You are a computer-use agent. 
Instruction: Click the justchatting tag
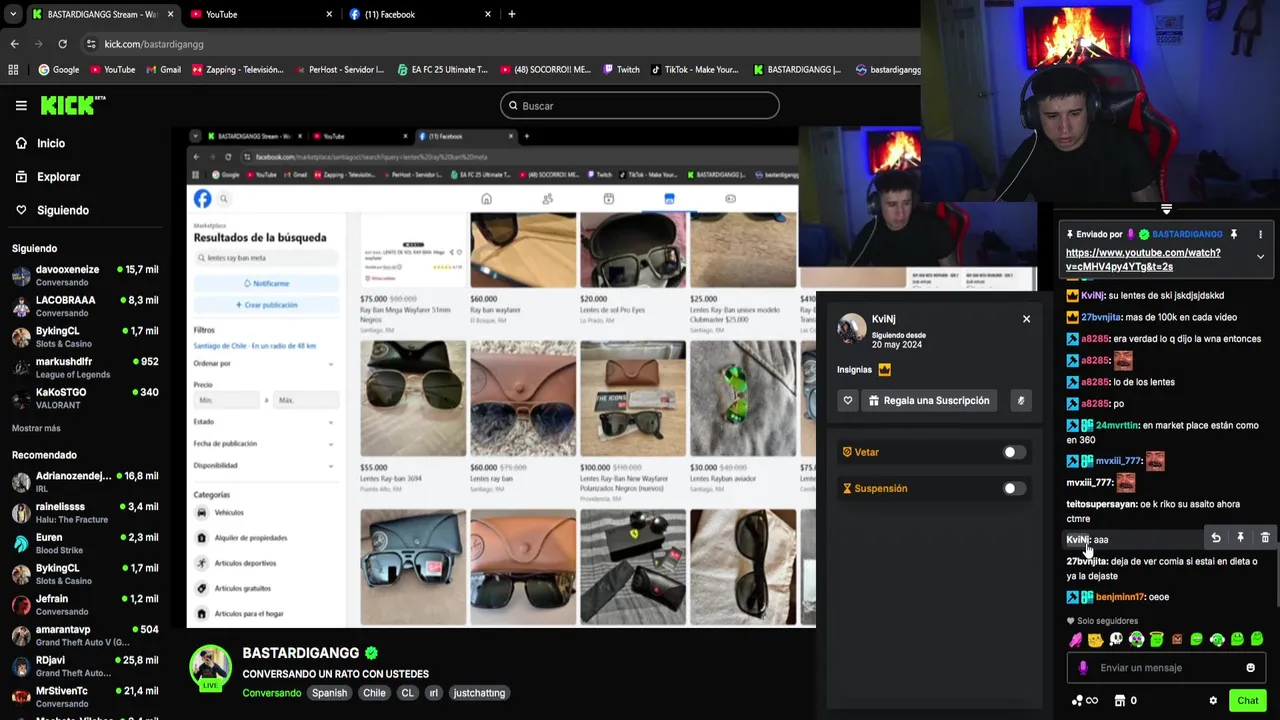(x=479, y=693)
